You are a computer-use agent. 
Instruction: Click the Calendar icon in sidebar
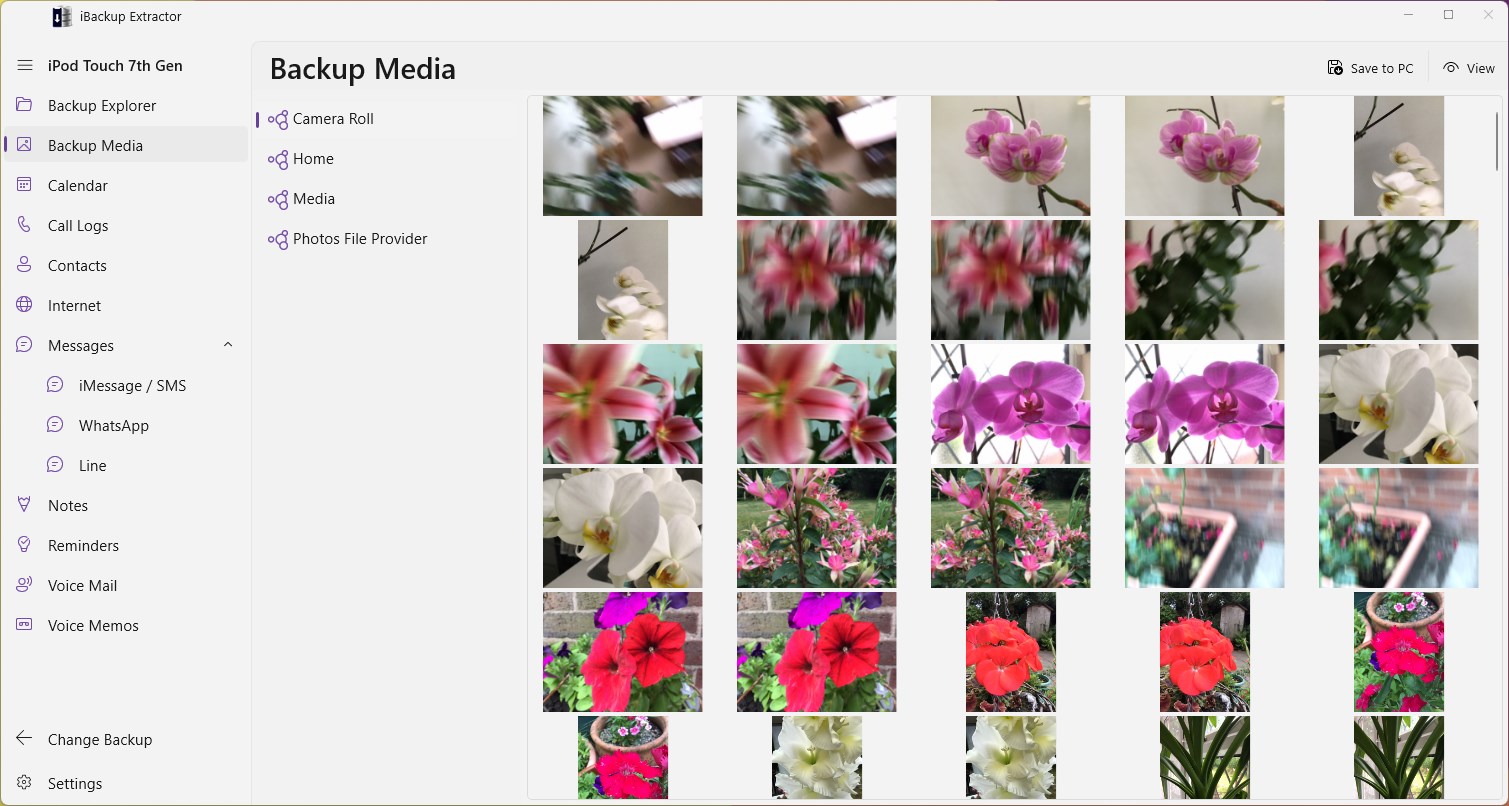pos(25,185)
